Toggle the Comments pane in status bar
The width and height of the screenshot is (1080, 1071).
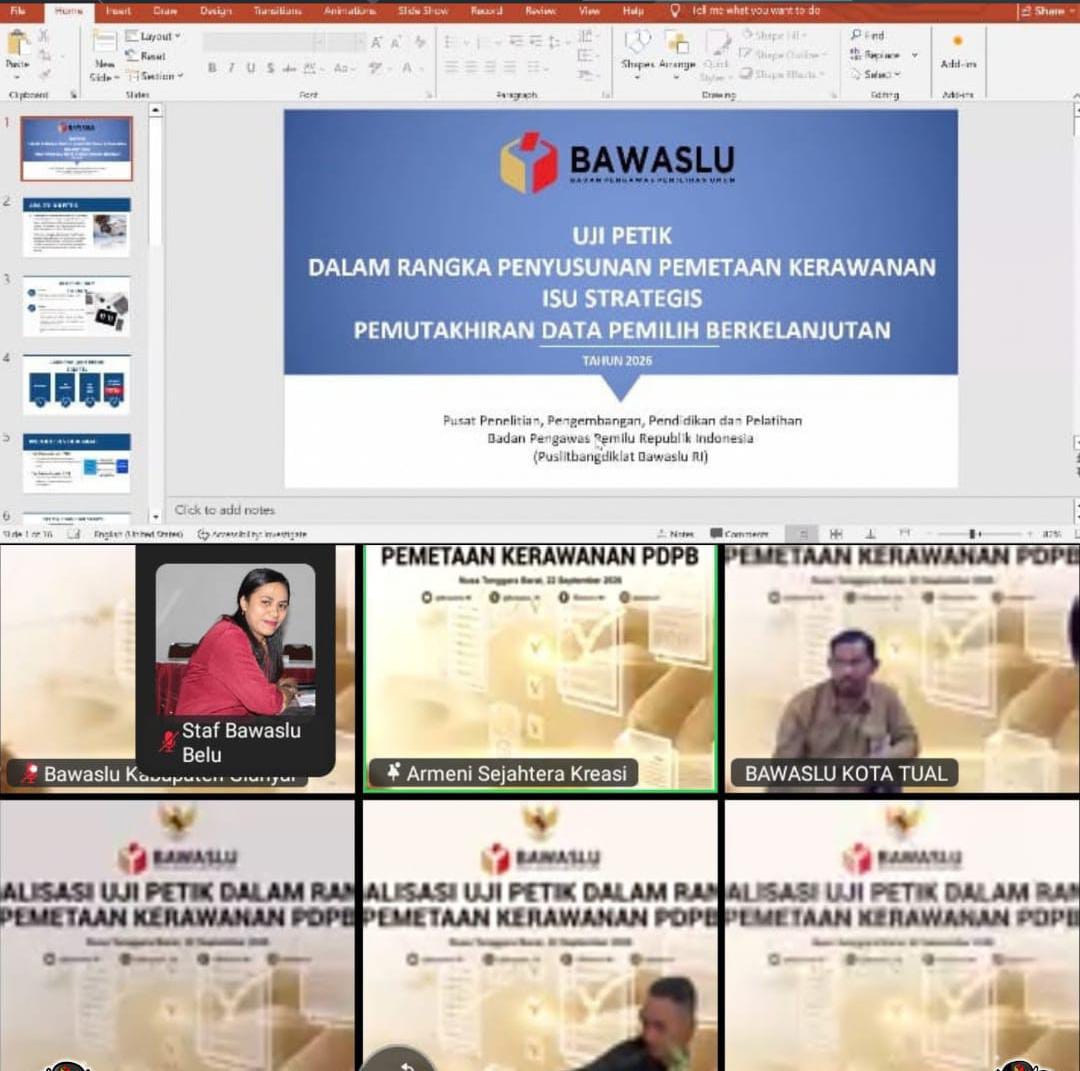click(739, 534)
